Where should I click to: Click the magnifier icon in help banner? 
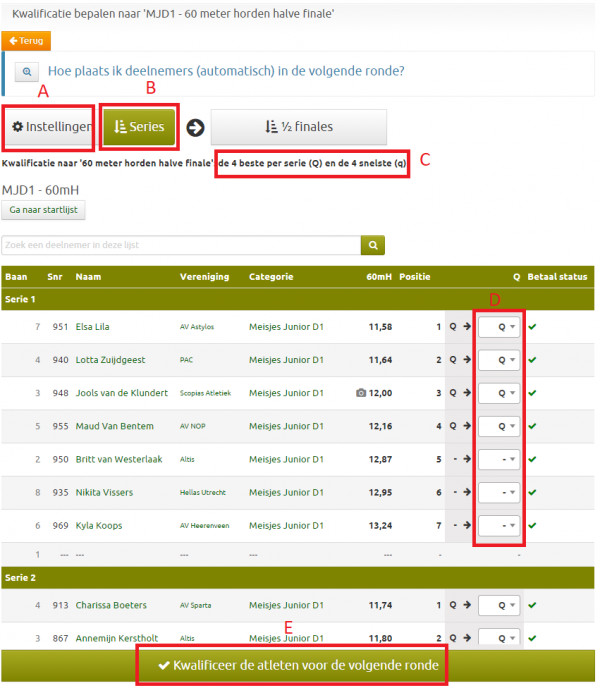pyautogui.click(x=26, y=72)
